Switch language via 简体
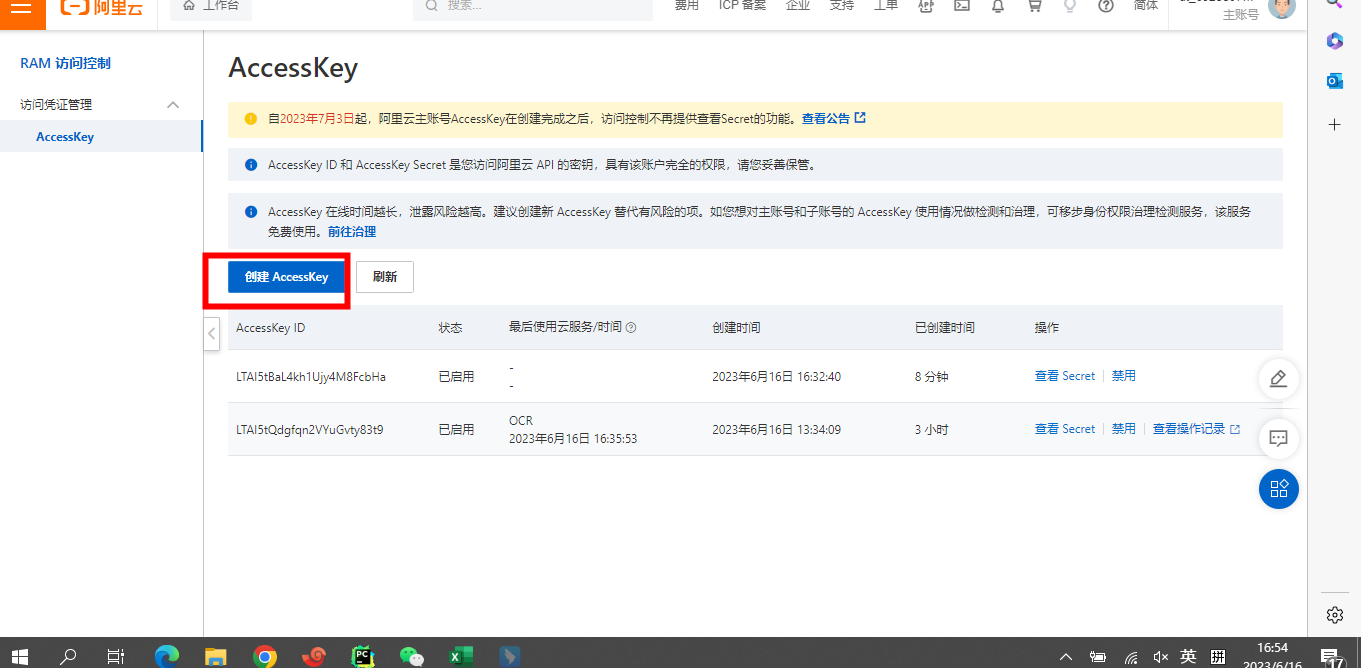This screenshot has width=1361, height=668. [1146, 6]
